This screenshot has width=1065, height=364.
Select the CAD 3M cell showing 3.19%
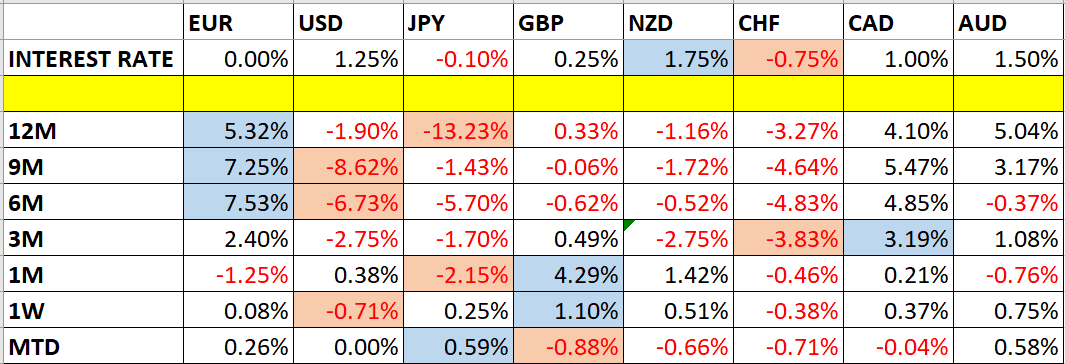pos(899,238)
